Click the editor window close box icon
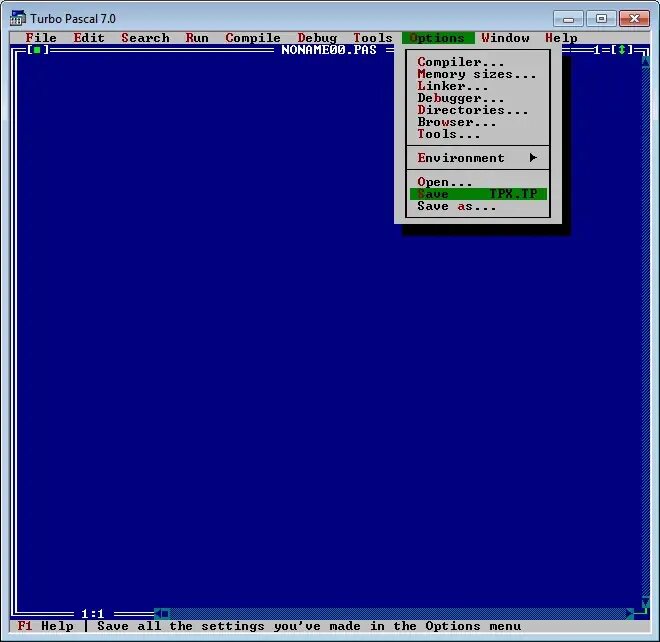Screen dimensions: 660x642 pyautogui.click(x=37, y=50)
